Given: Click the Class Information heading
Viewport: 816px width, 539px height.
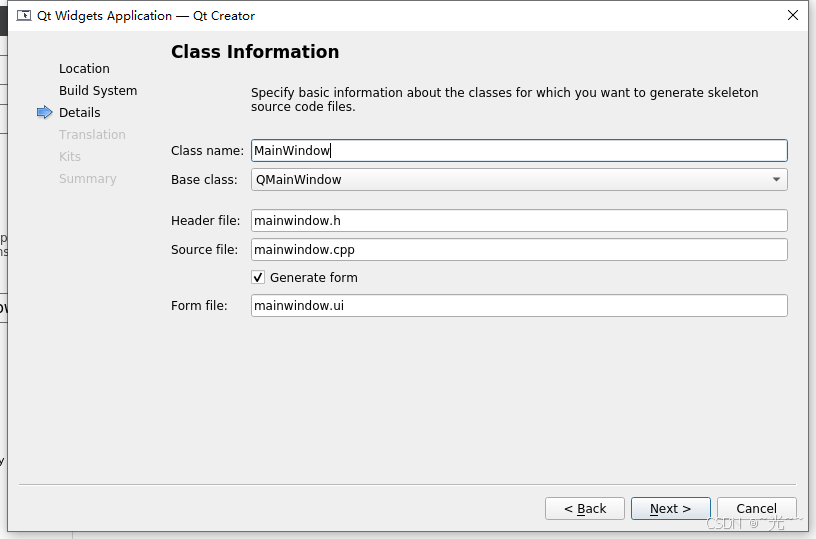Looking at the screenshot, I should (255, 52).
